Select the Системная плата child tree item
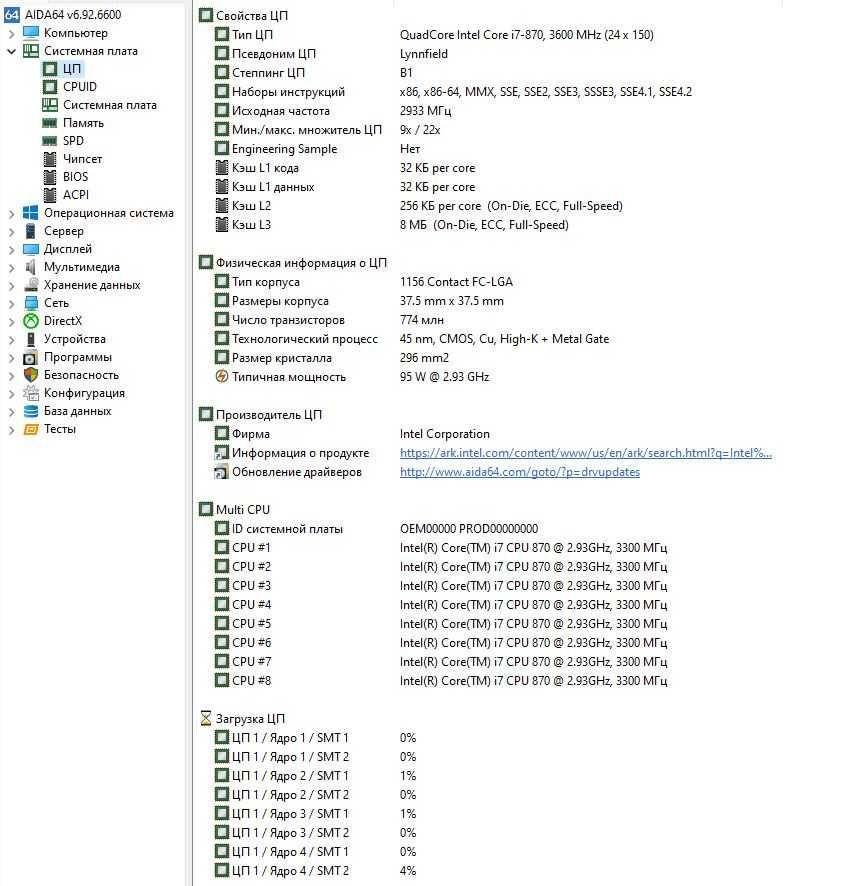 110,105
